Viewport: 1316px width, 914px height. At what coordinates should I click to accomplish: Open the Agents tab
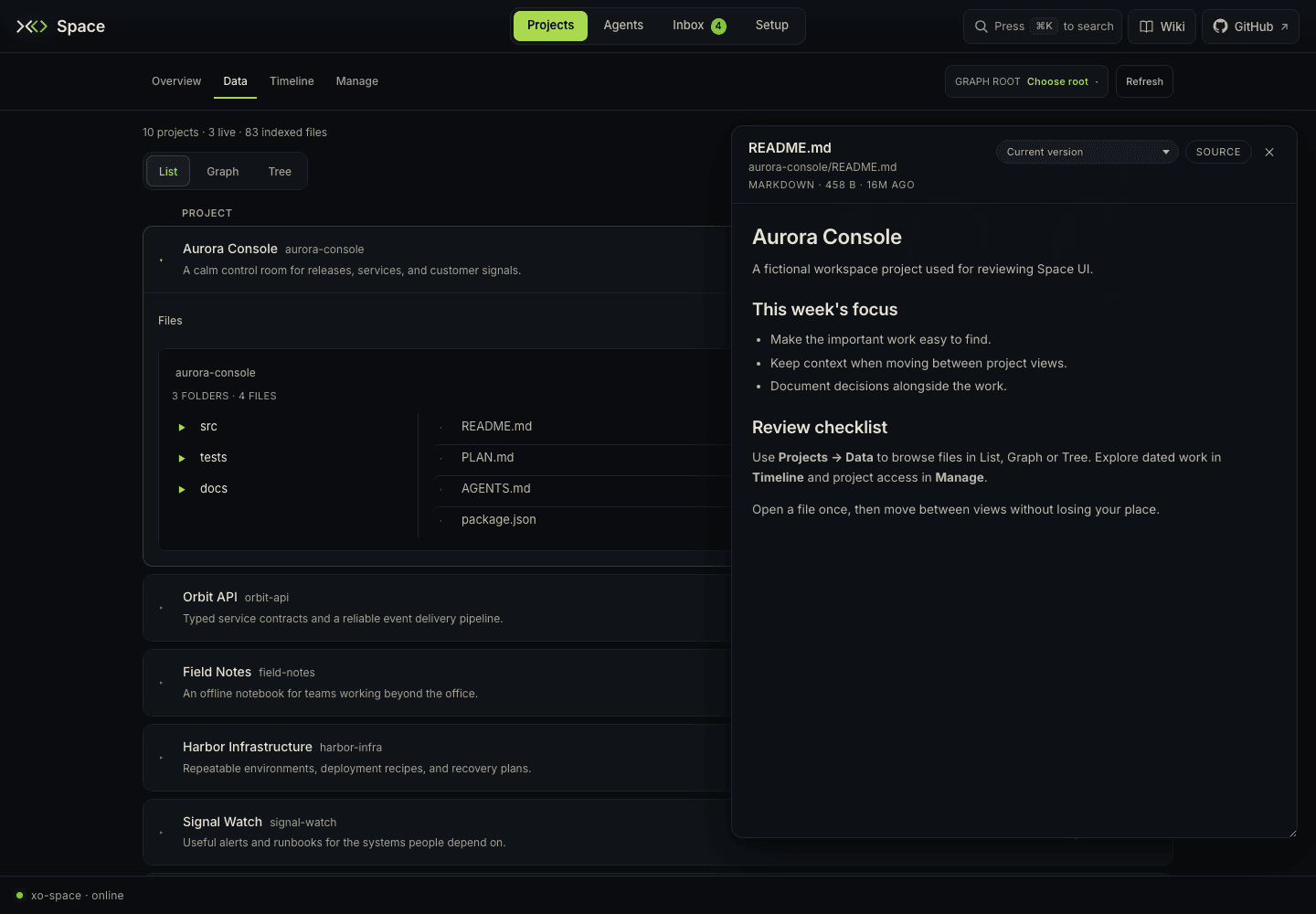click(x=623, y=26)
